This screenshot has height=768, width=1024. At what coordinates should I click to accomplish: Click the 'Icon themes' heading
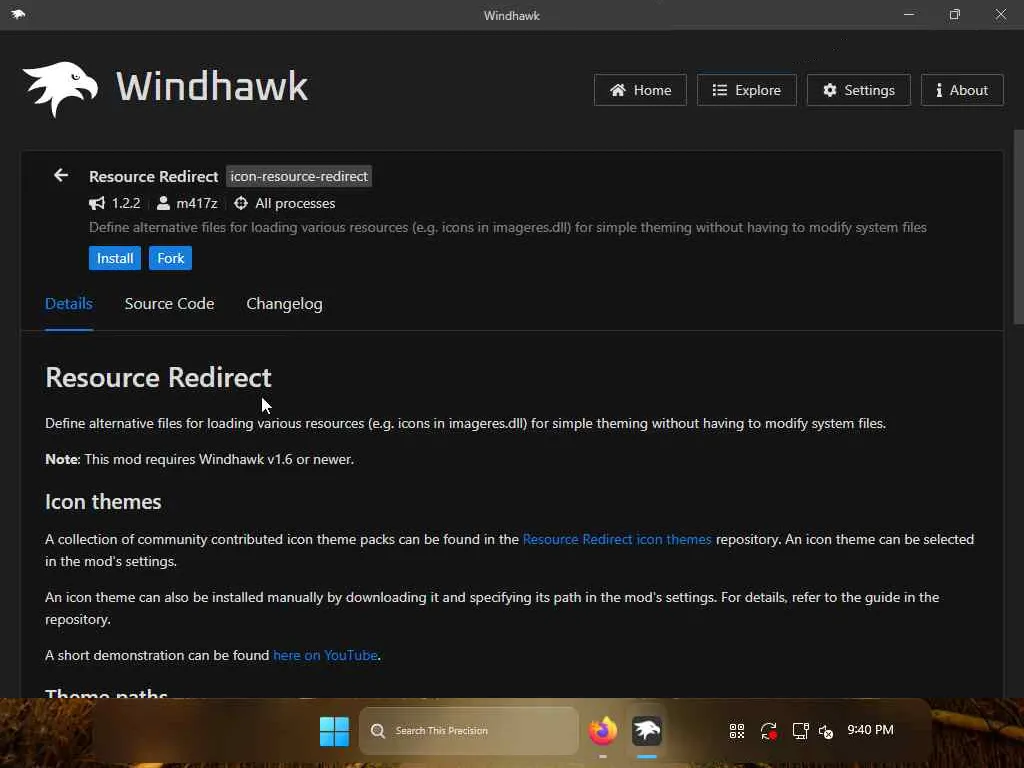pyautogui.click(x=103, y=502)
